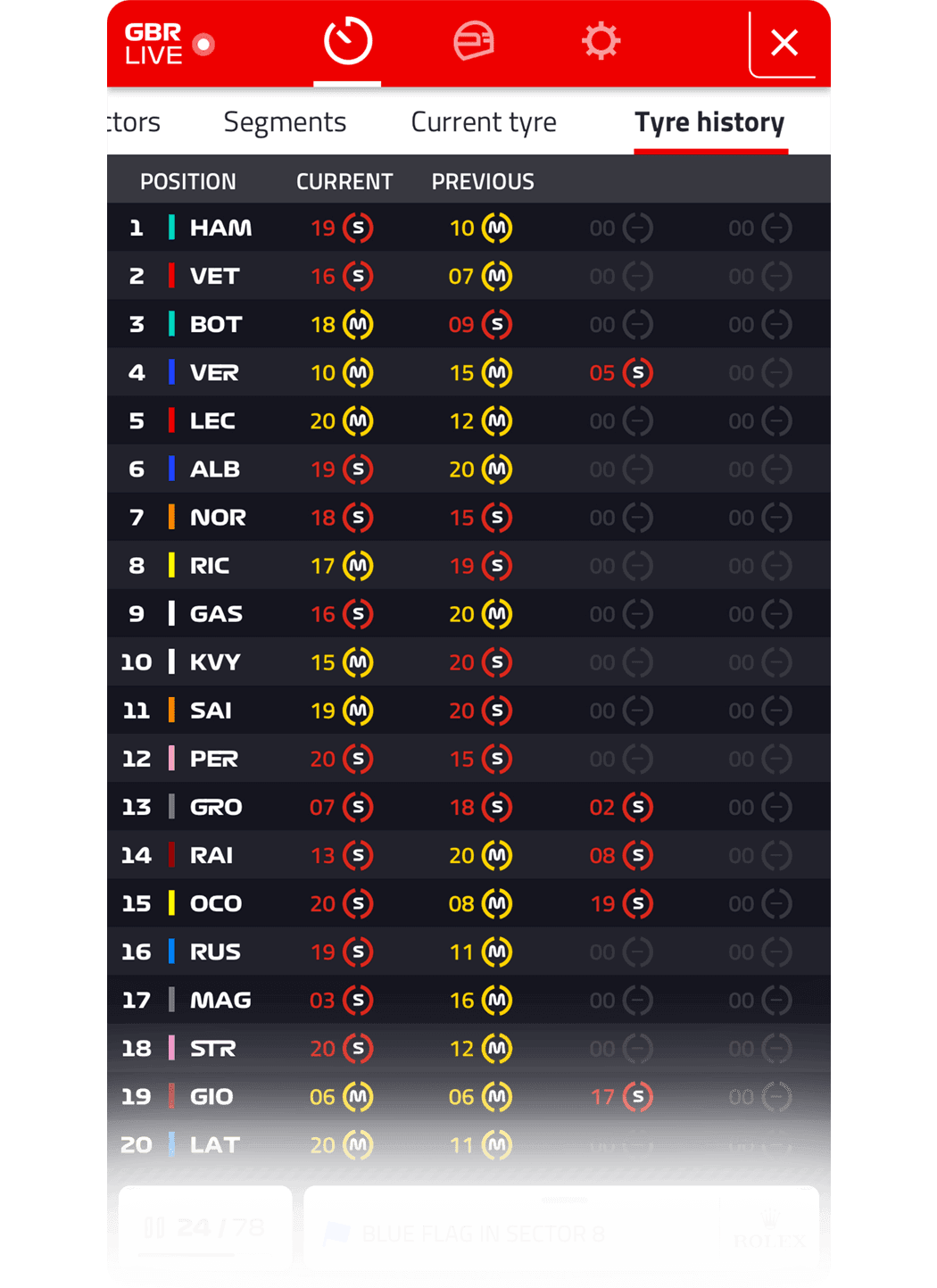Click HAM's current soft tyre icon
The image size is (937, 1288).
pos(358,228)
